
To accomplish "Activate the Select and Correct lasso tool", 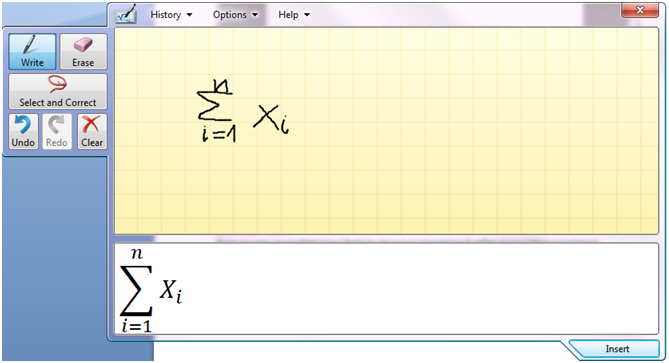I will click(58, 91).
